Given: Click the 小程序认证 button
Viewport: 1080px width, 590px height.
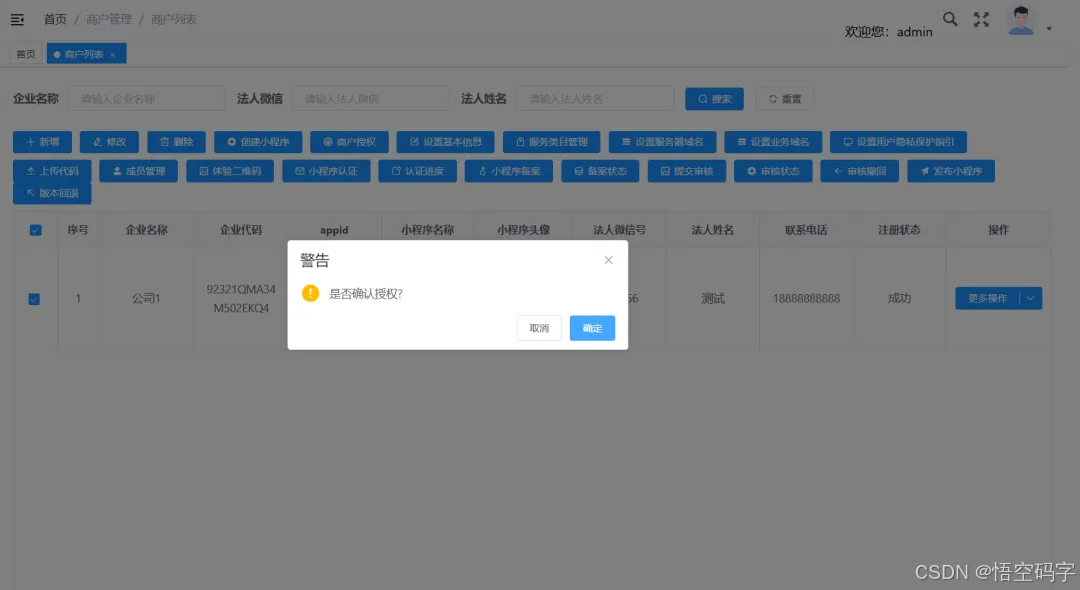Looking at the screenshot, I should click(x=326, y=171).
